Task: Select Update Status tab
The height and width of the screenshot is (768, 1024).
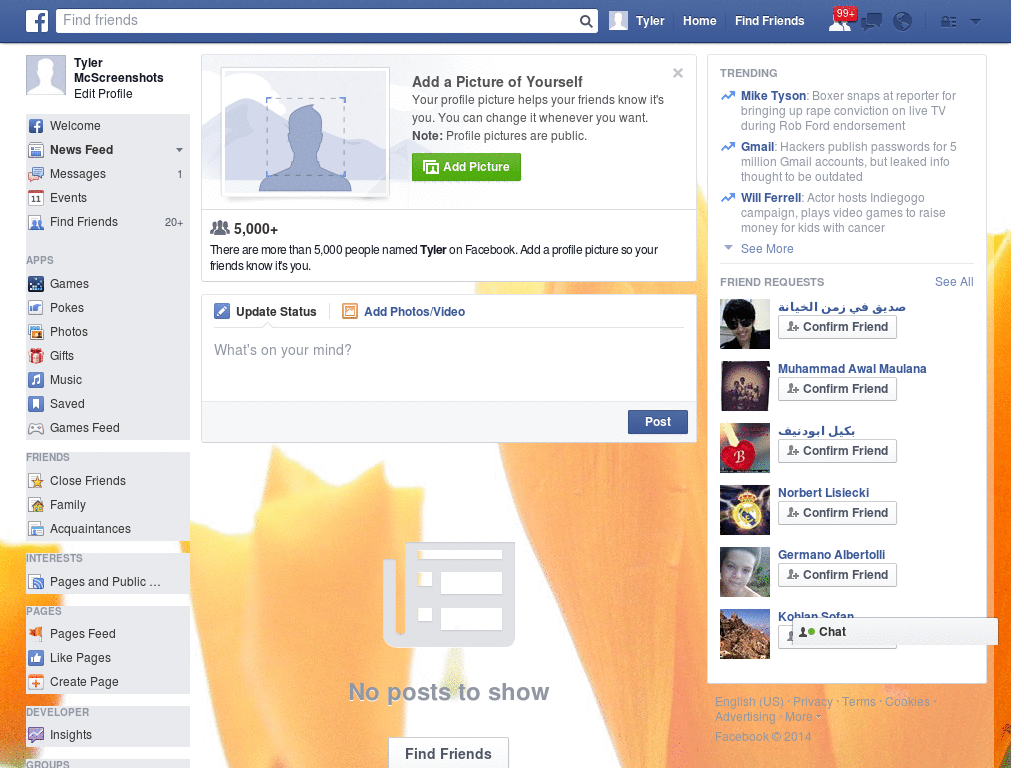Action: point(266,312)
